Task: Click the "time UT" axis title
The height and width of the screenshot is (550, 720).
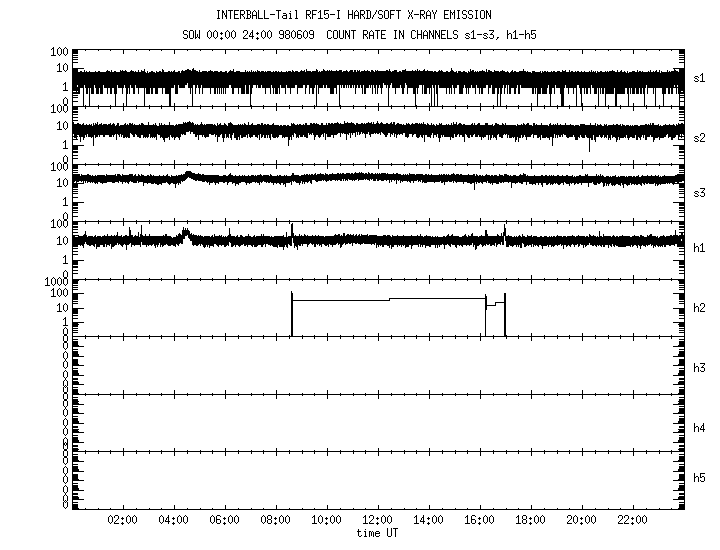Action: (x=378, y=533)
